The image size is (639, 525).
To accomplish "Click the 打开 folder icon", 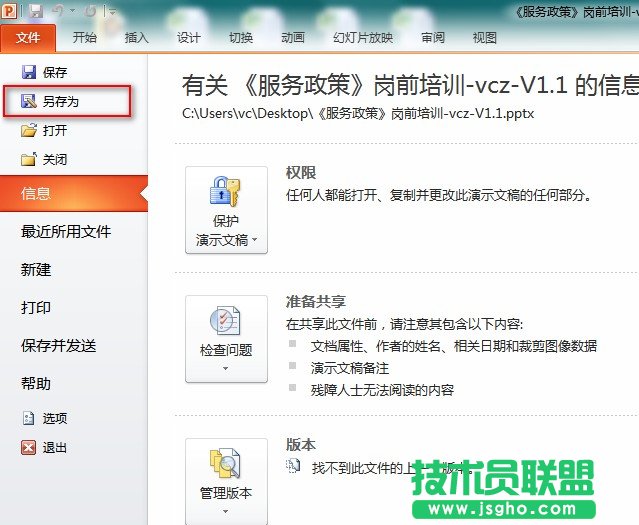I will tap(29, 130).
